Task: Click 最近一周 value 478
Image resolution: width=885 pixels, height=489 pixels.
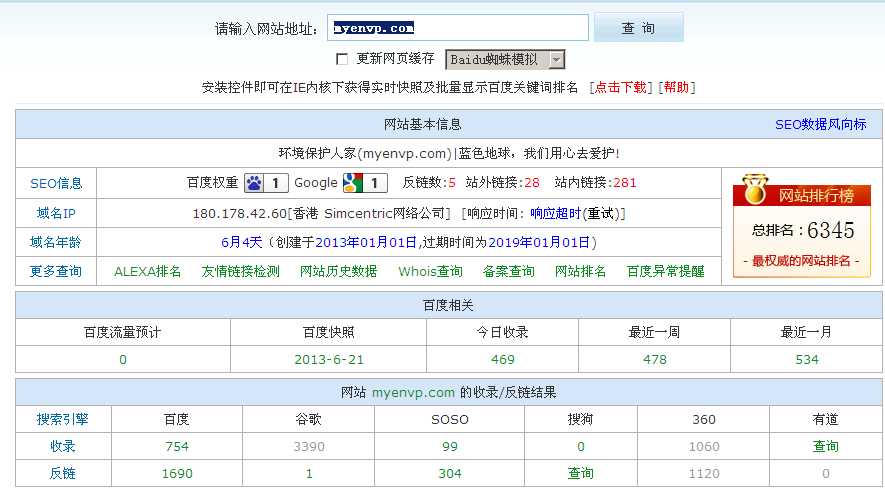Action: coord(654,360)
